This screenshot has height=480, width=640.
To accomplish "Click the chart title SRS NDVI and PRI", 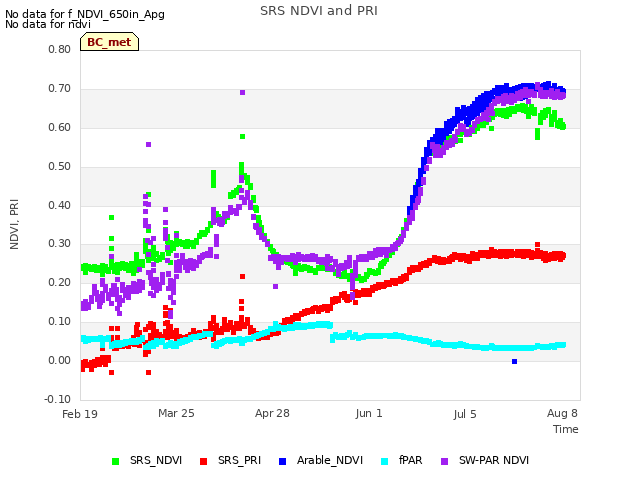I will click(319, 11).
